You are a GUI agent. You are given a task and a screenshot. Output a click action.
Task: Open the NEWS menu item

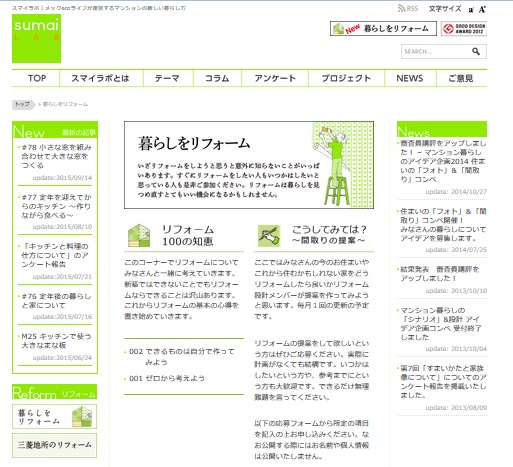coord(410,78)
